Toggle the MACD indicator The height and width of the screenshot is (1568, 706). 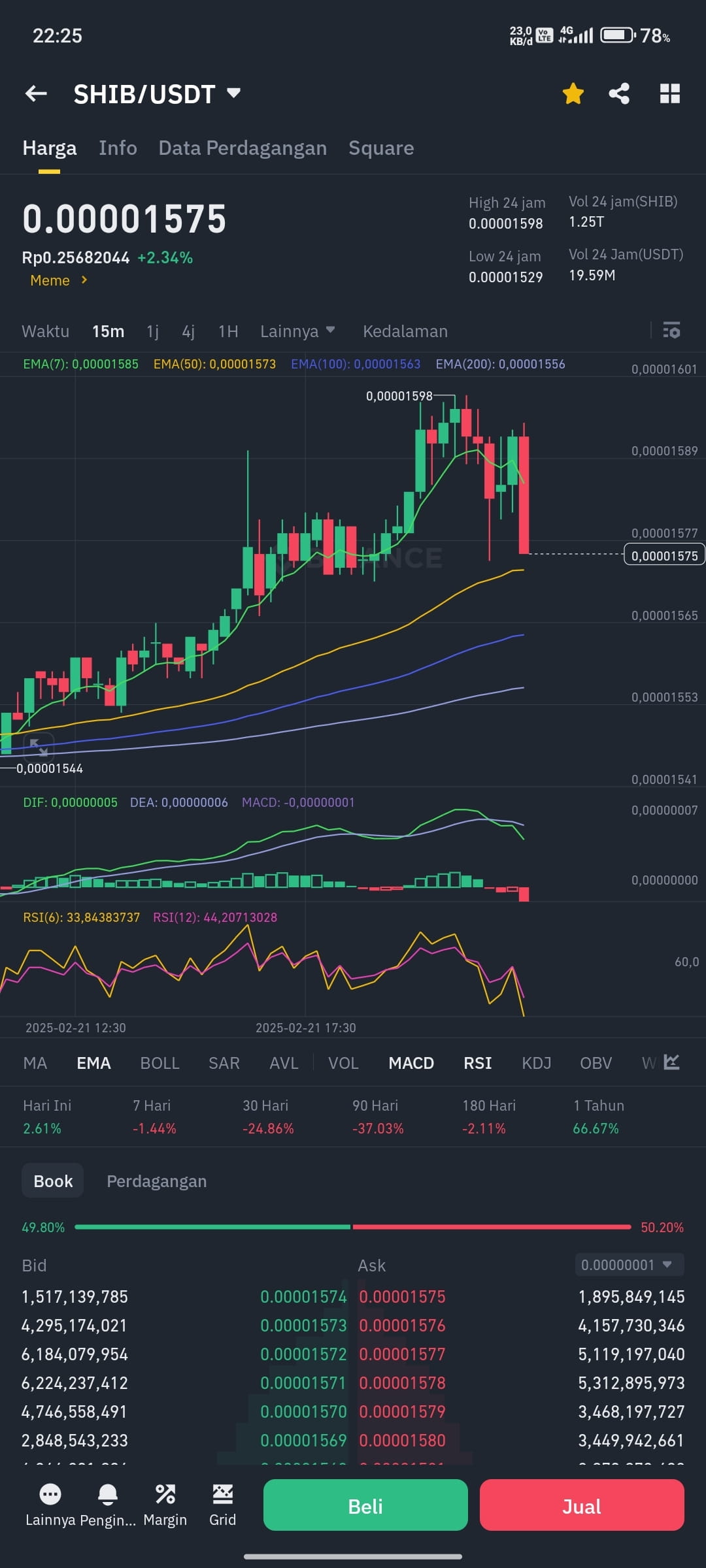[411, 1063]
